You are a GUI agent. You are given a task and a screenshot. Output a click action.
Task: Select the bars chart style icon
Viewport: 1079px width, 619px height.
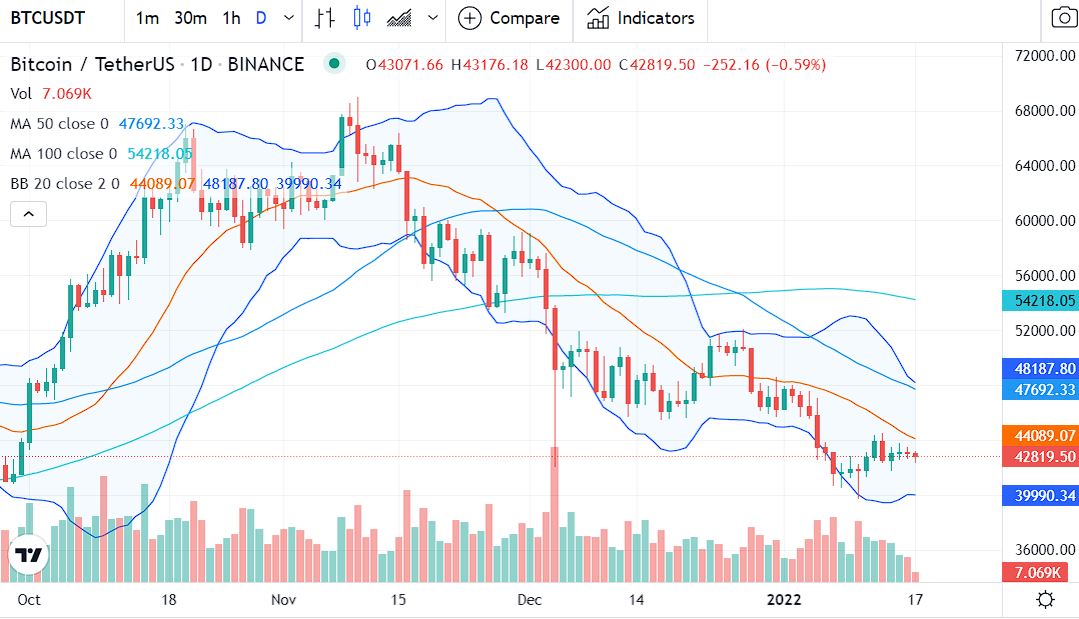pos(324,18)
